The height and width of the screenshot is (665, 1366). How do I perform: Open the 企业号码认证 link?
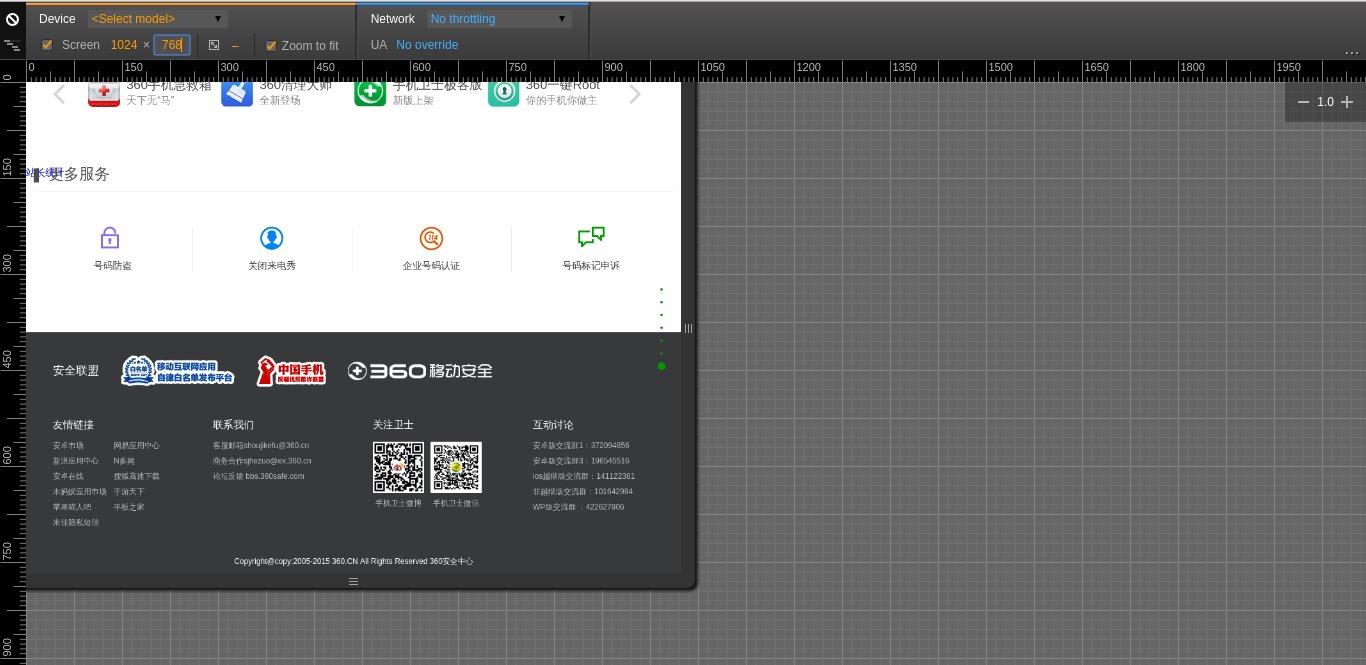click(x=431, y=266)
